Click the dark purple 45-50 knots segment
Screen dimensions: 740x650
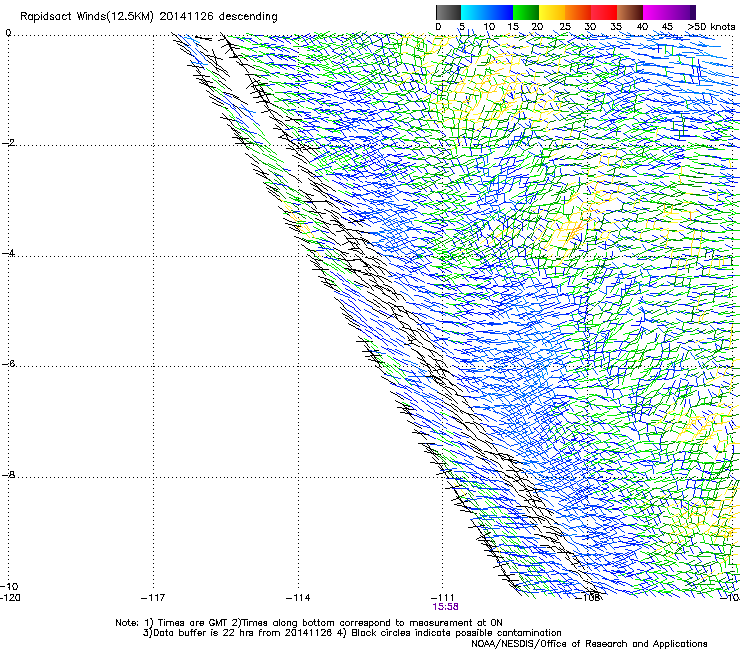(x=682, y=12)
